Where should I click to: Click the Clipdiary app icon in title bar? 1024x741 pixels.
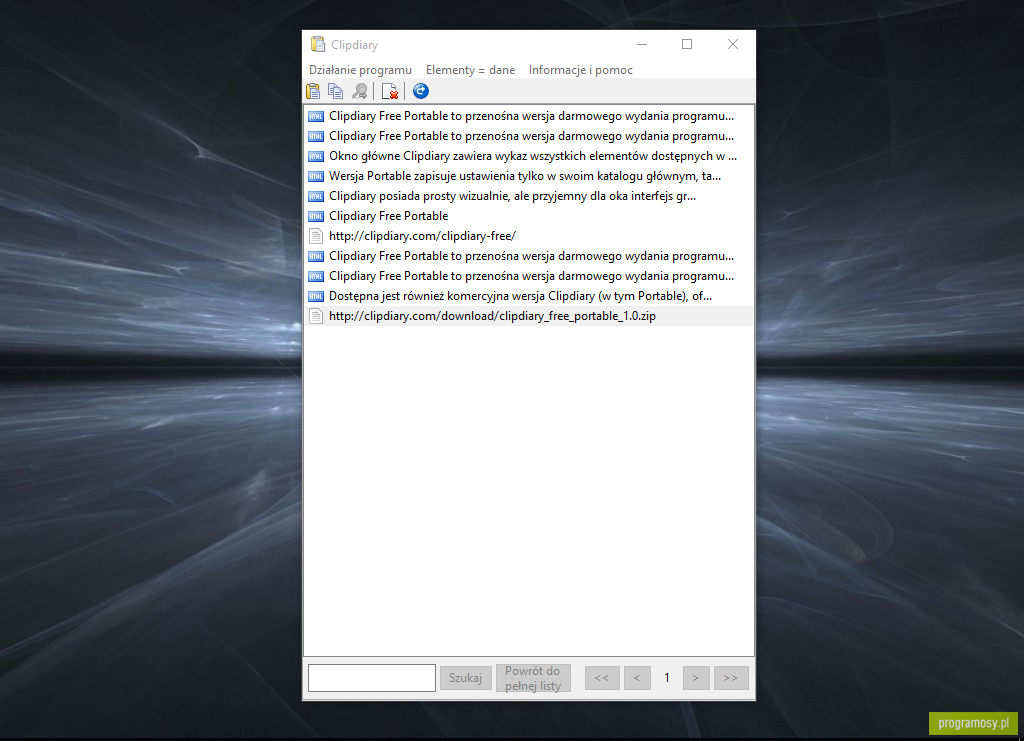tap(318, 44)
